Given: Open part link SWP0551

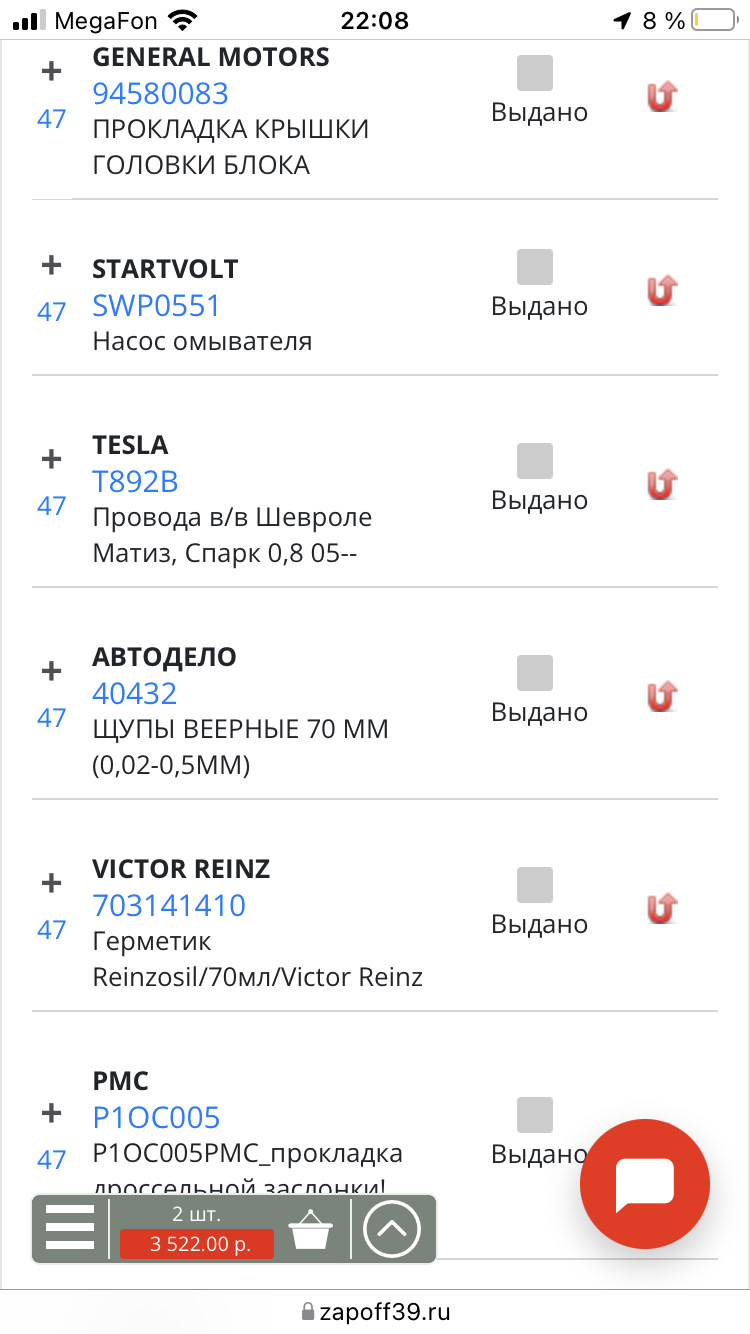Looking at the screenshot, I should tap(156, 306).
